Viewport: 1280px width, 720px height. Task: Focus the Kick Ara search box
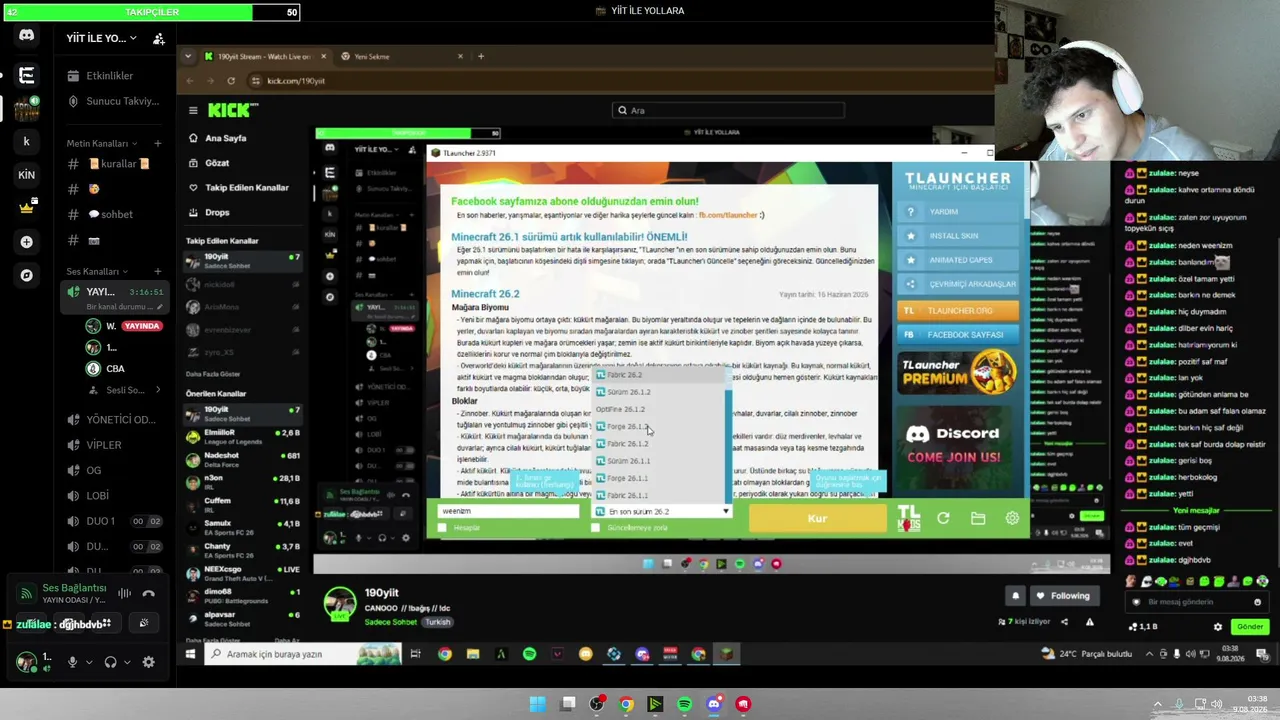[728, 110]
